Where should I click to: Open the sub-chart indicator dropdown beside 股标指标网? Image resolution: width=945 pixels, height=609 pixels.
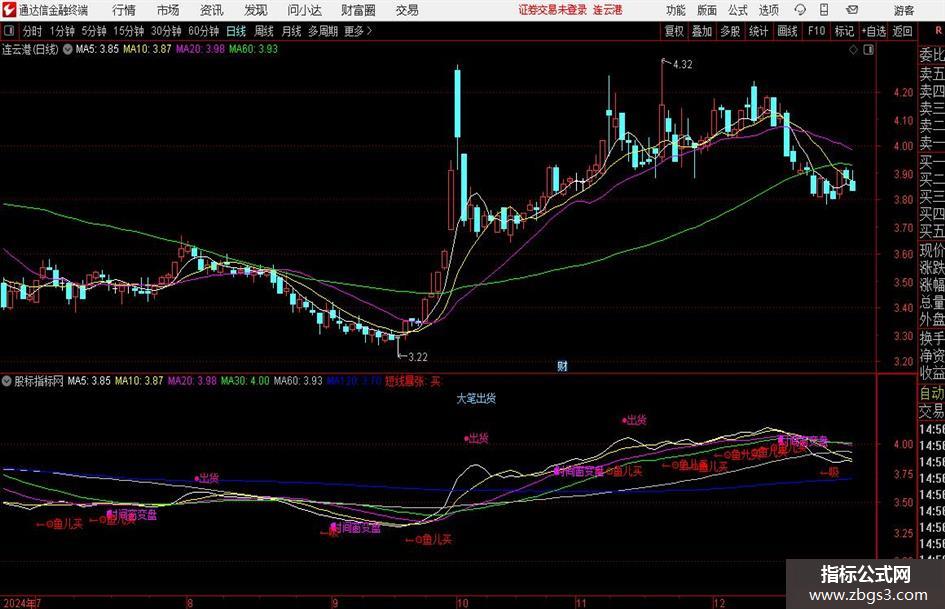(7, 381)
